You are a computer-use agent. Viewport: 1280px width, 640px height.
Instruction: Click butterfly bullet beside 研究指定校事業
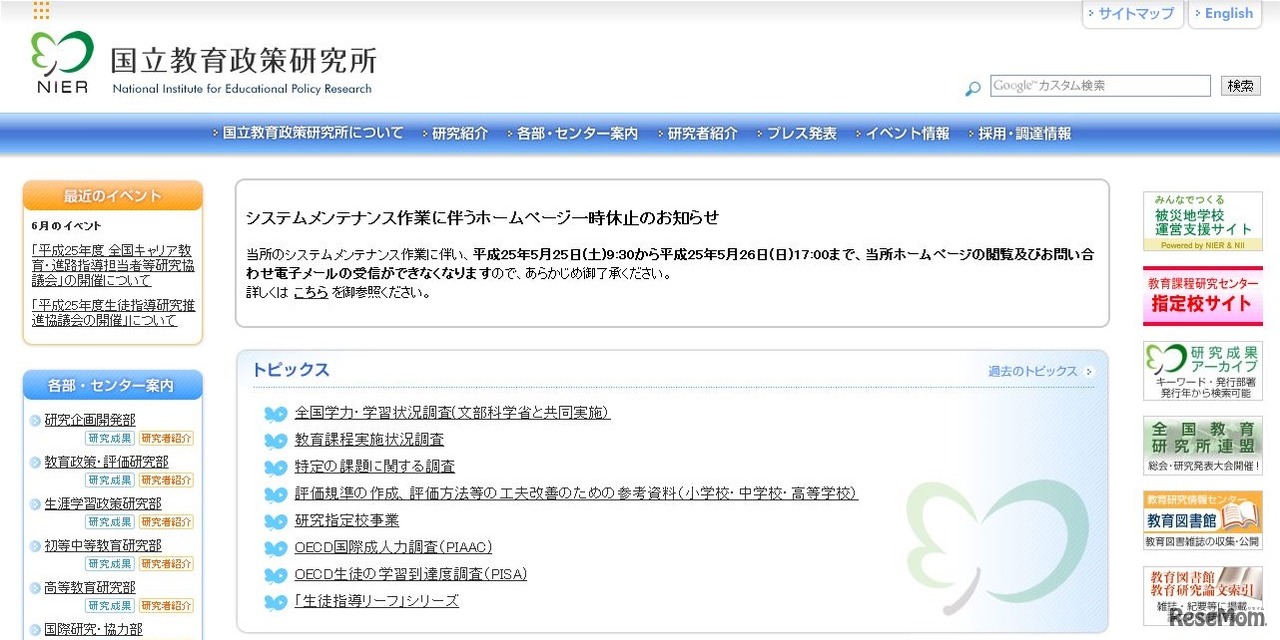(275, 522)
